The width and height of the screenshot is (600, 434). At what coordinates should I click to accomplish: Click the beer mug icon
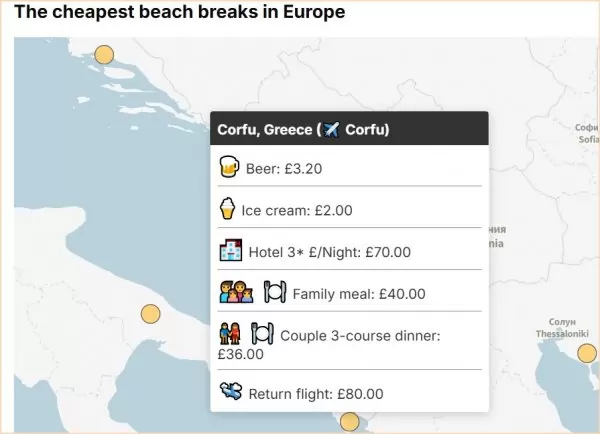pos(229,166)
